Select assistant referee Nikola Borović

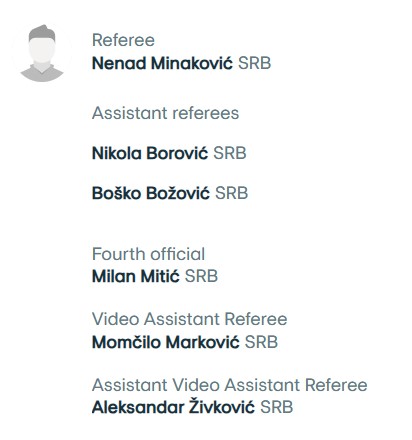pyautogui.click(x=150, y=153)
